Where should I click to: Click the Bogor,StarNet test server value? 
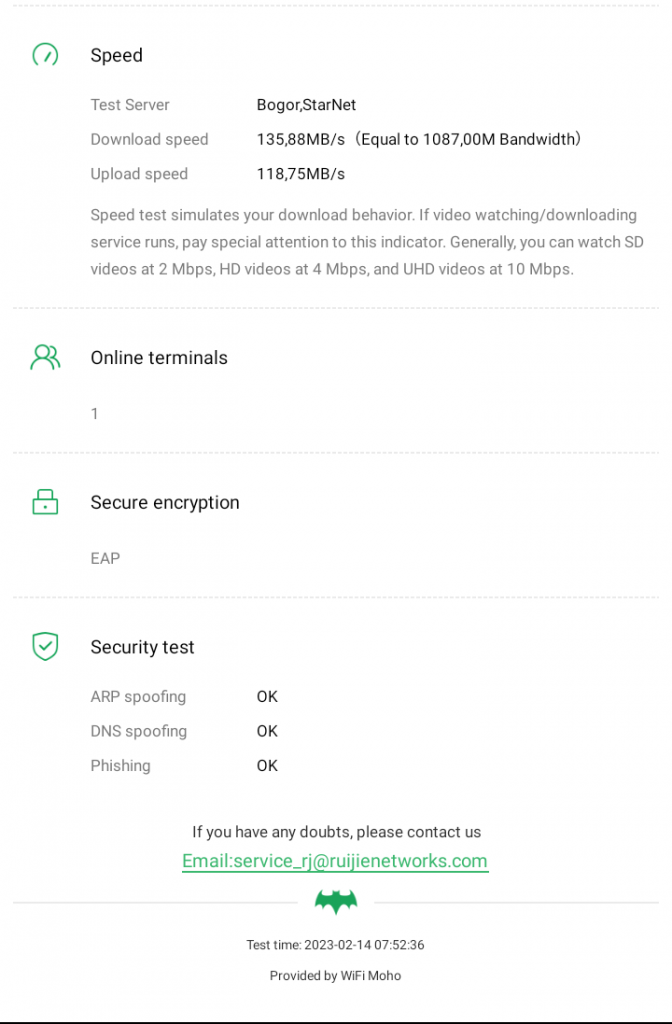306,105
